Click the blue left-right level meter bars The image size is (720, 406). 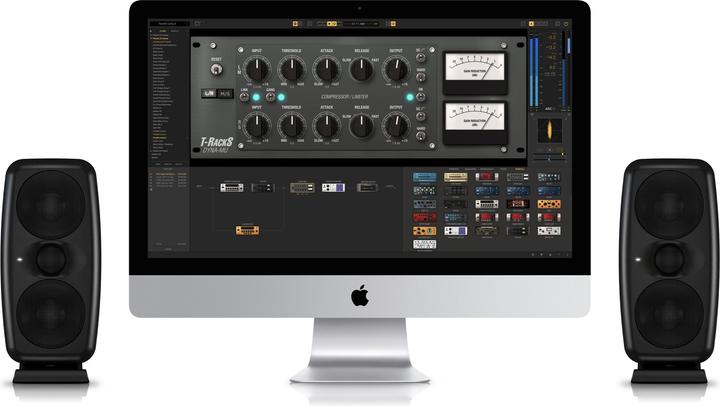point(534,73)
